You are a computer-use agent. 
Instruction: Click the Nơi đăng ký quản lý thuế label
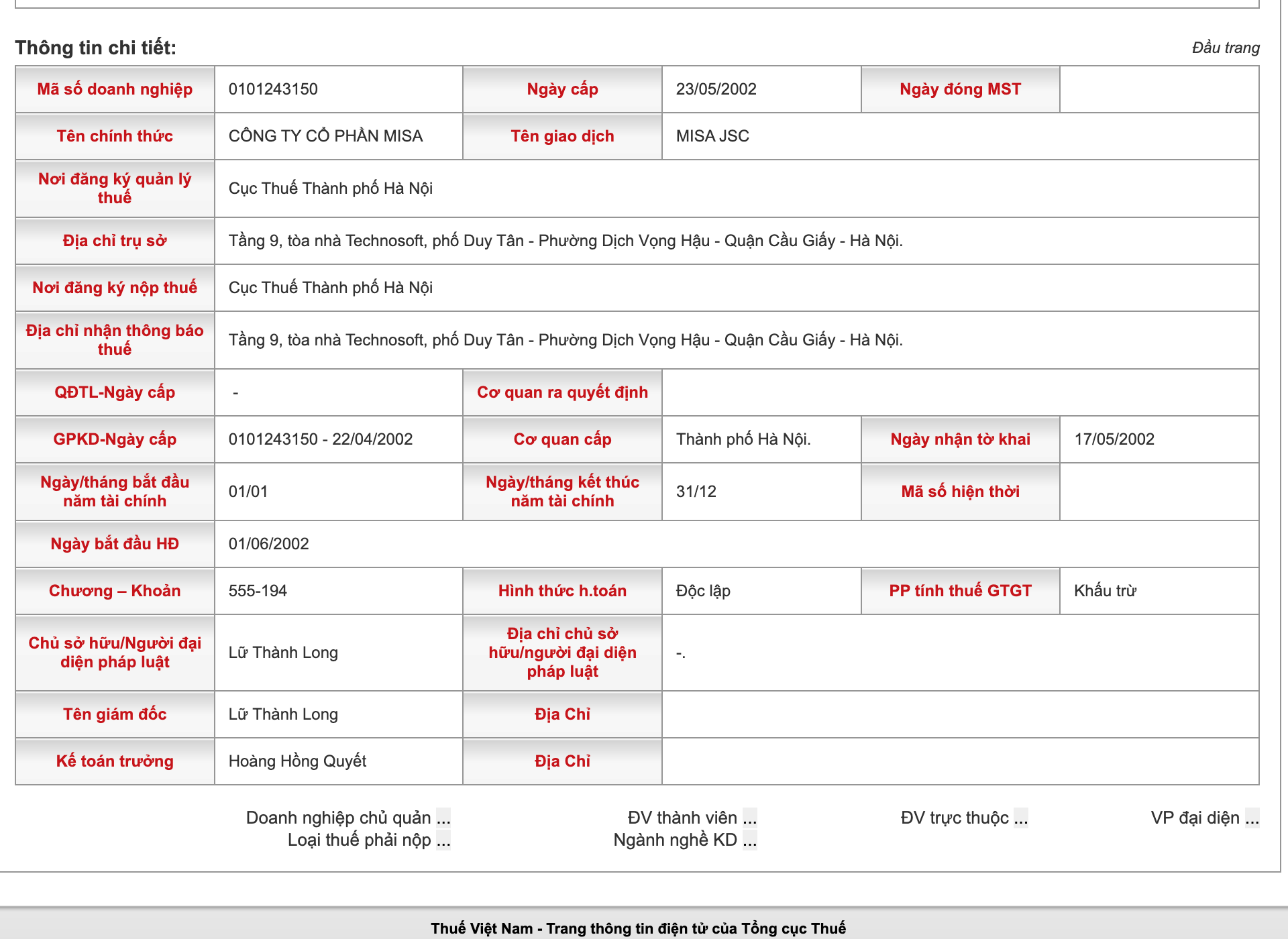(x=115, y=188)
